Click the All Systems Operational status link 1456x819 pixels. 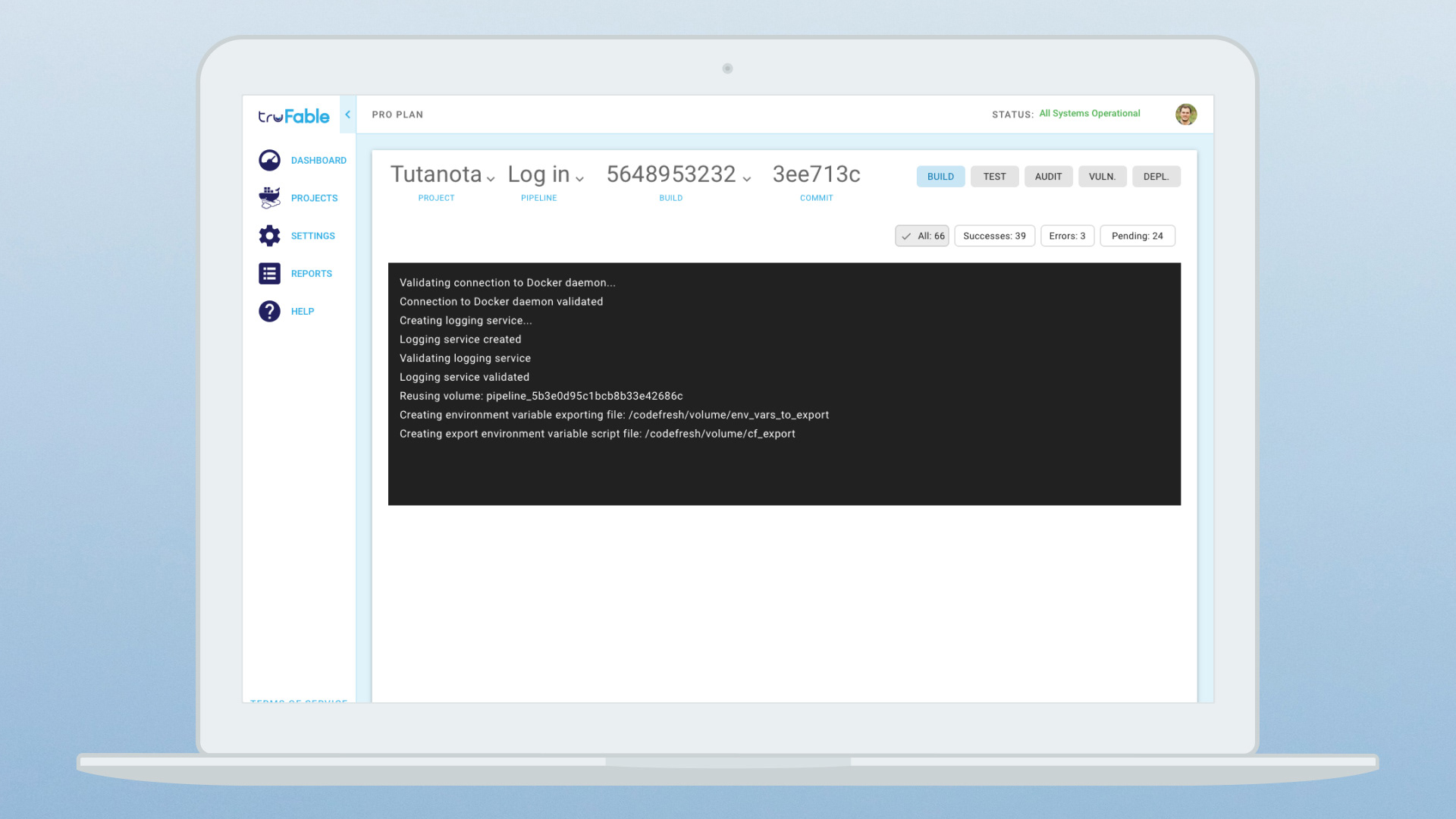(1089, 114)
